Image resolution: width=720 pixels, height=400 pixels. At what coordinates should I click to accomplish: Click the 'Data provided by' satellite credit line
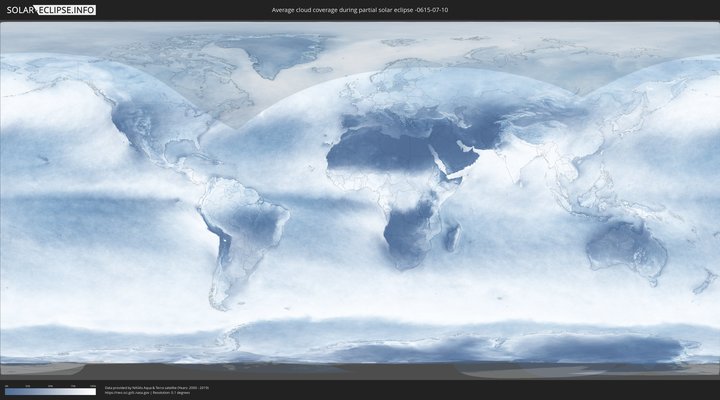tap(157, 388)
